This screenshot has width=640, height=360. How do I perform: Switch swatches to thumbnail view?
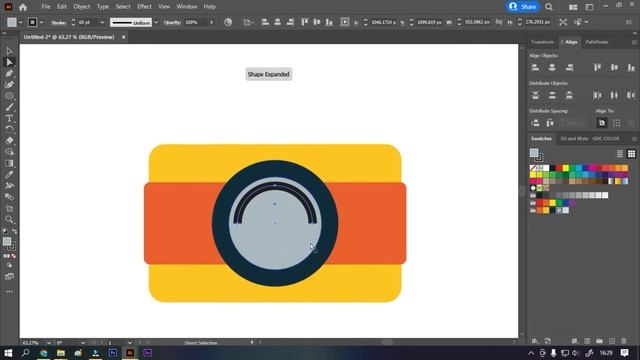(x=631, y=153)
